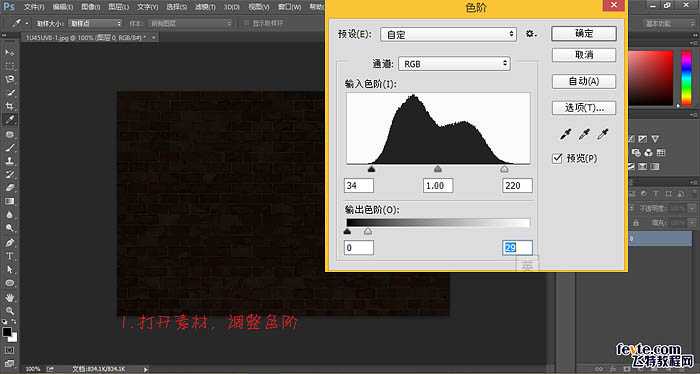This screenshot has width=700, height=374.
Task: Select the Path Selection tool
Action: [x=9, y=270]
